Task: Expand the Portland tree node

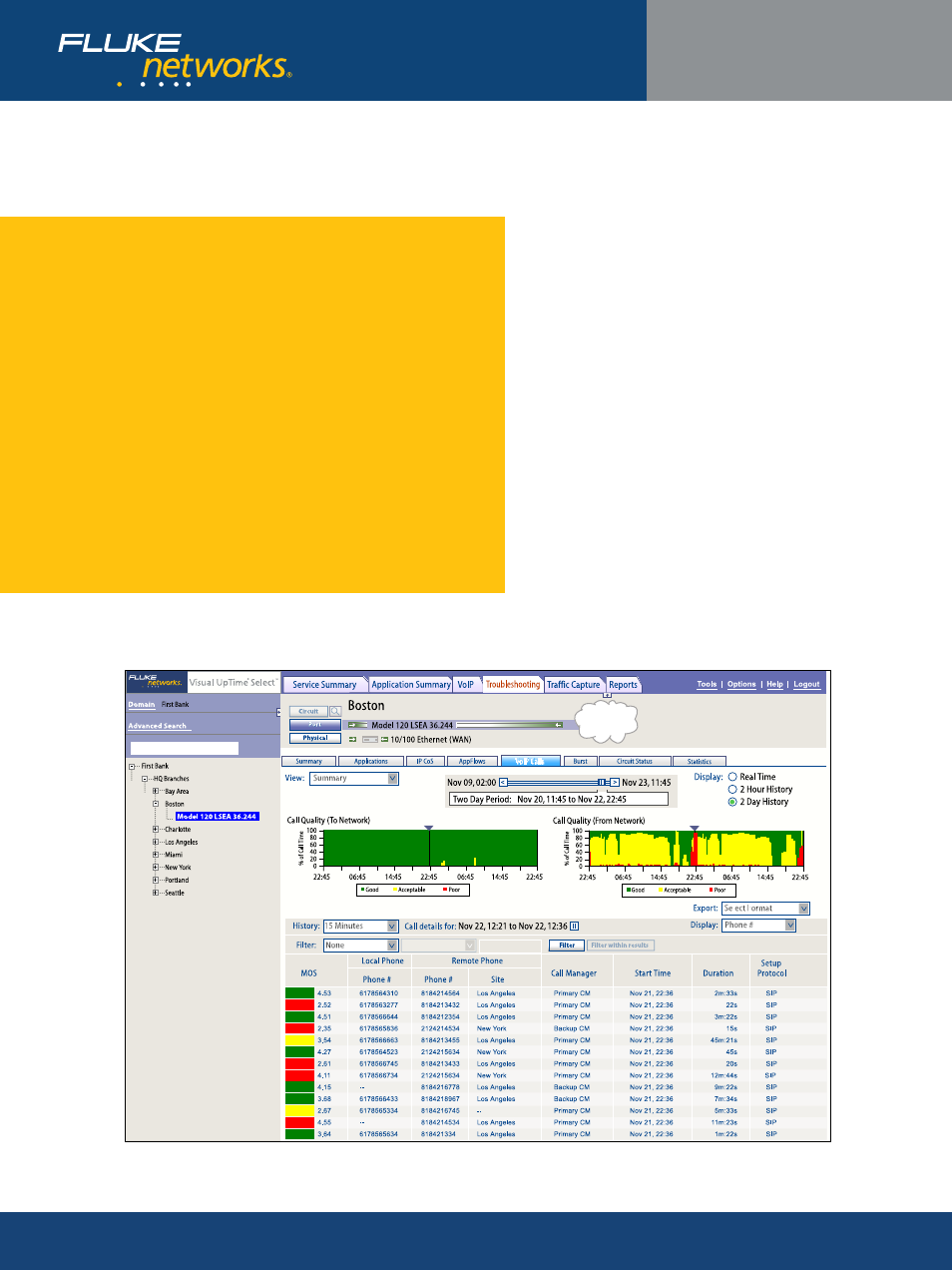Action: click(x=156, y=881)
